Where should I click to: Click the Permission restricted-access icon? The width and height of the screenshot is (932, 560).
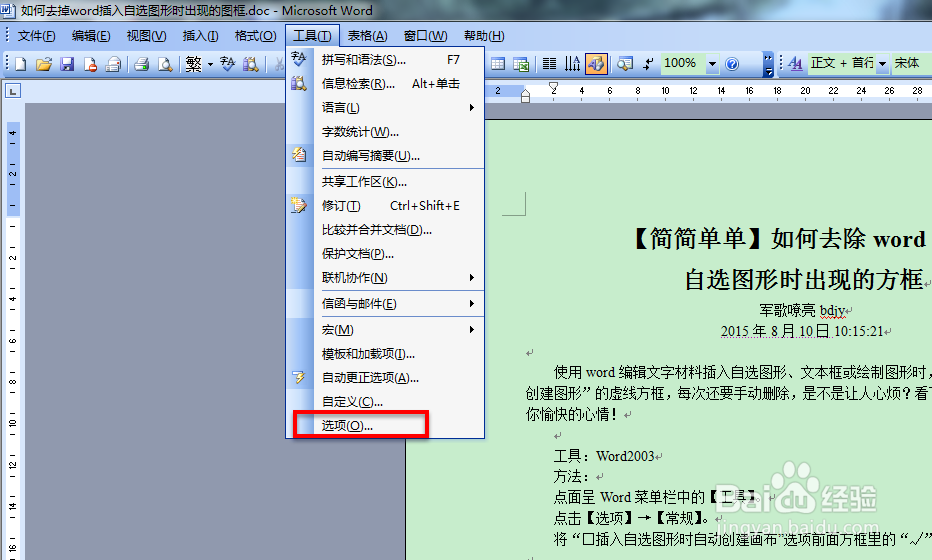point(90,64)
